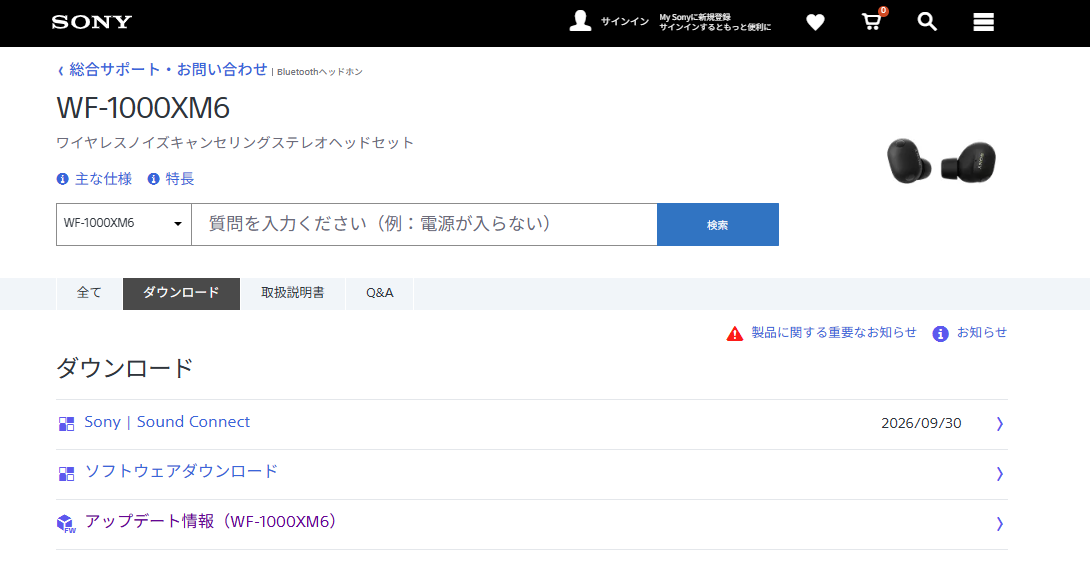Screen dimensions: 1090x583
Task: Open the ソフトウェアダウンロード link
Action: coord(181,472)
